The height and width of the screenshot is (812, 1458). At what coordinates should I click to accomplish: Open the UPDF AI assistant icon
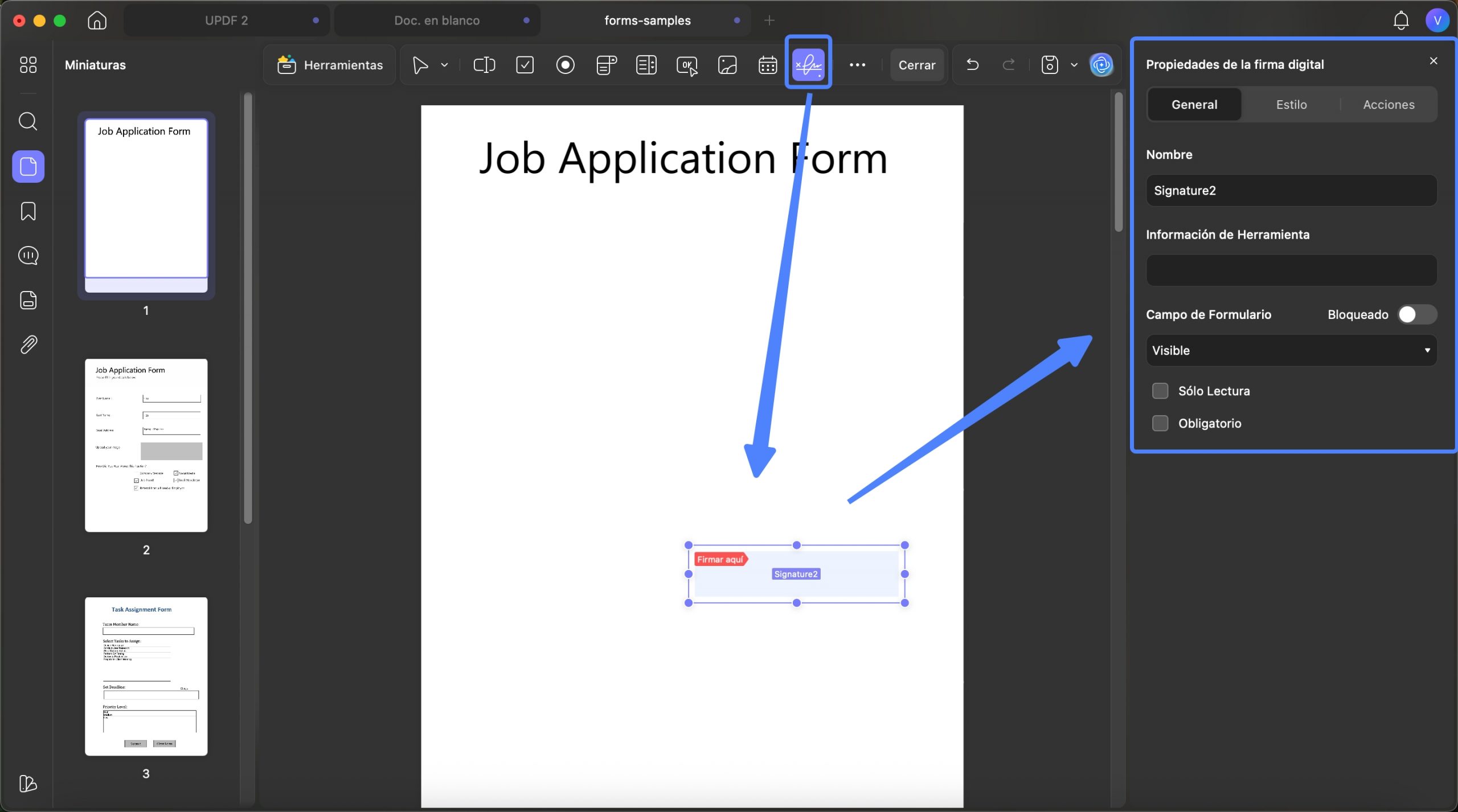(1101, 65)
